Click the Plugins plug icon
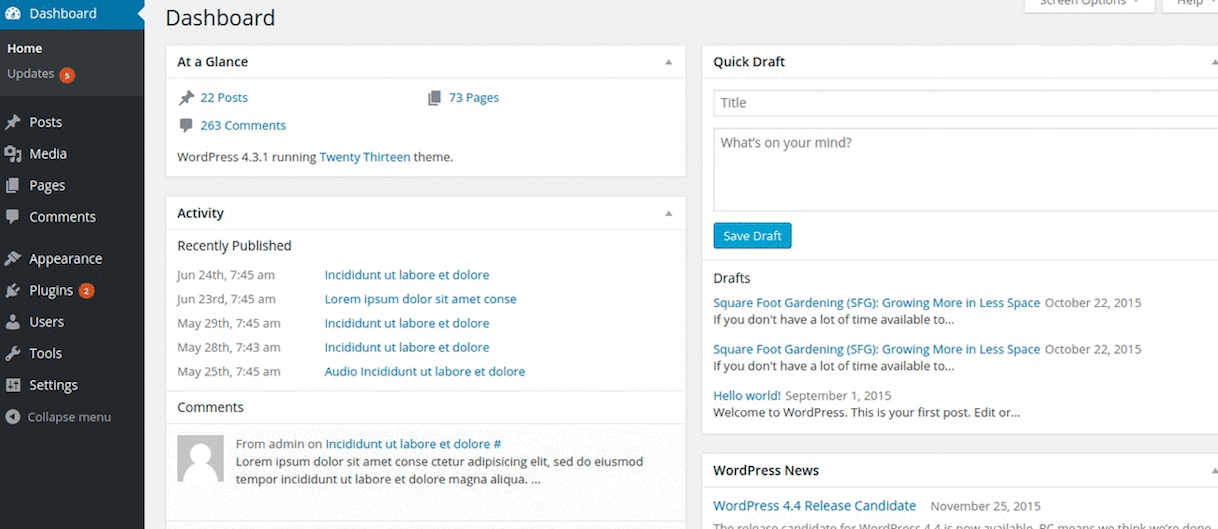Screen dimensions: 1218x529 (13, 291)
